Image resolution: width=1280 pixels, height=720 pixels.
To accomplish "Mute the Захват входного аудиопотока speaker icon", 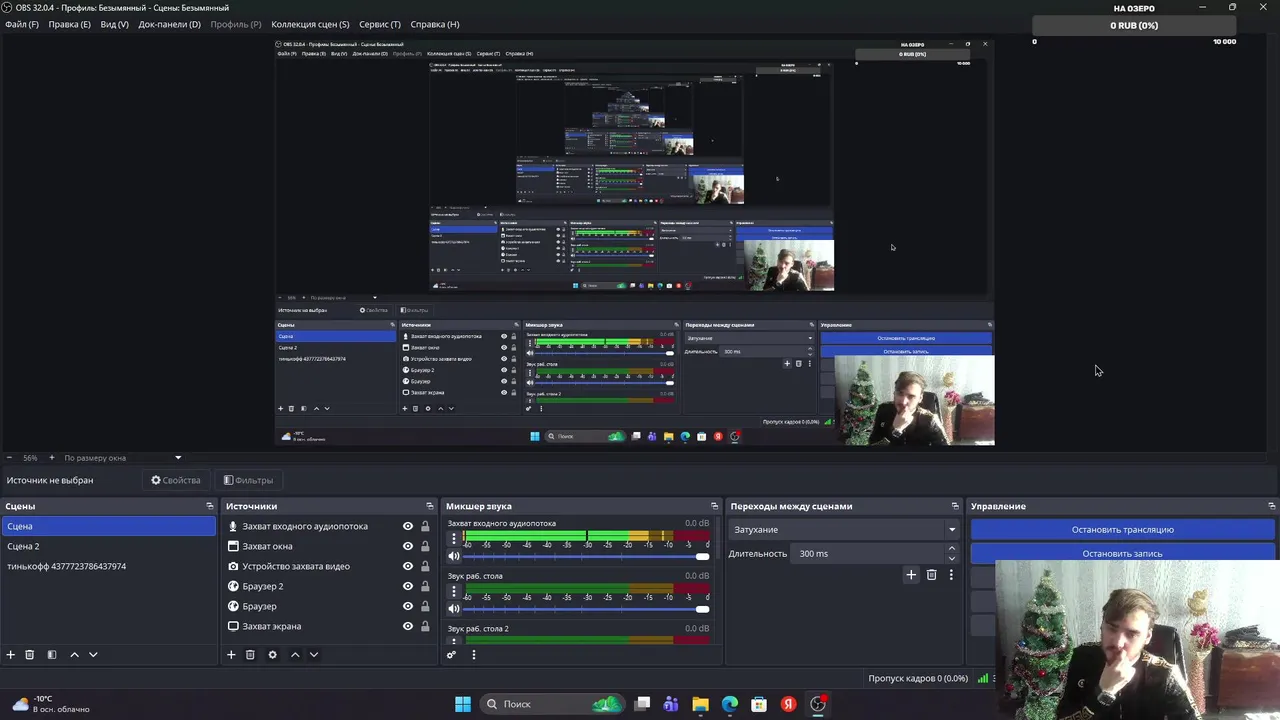I will point(454,556).
